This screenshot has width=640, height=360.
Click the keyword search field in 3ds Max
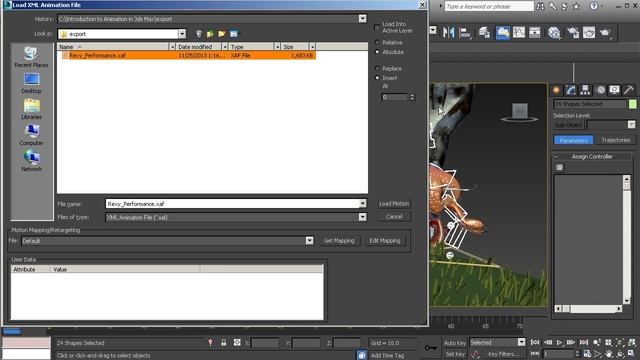pyautogui.click(x=489, y=6)
